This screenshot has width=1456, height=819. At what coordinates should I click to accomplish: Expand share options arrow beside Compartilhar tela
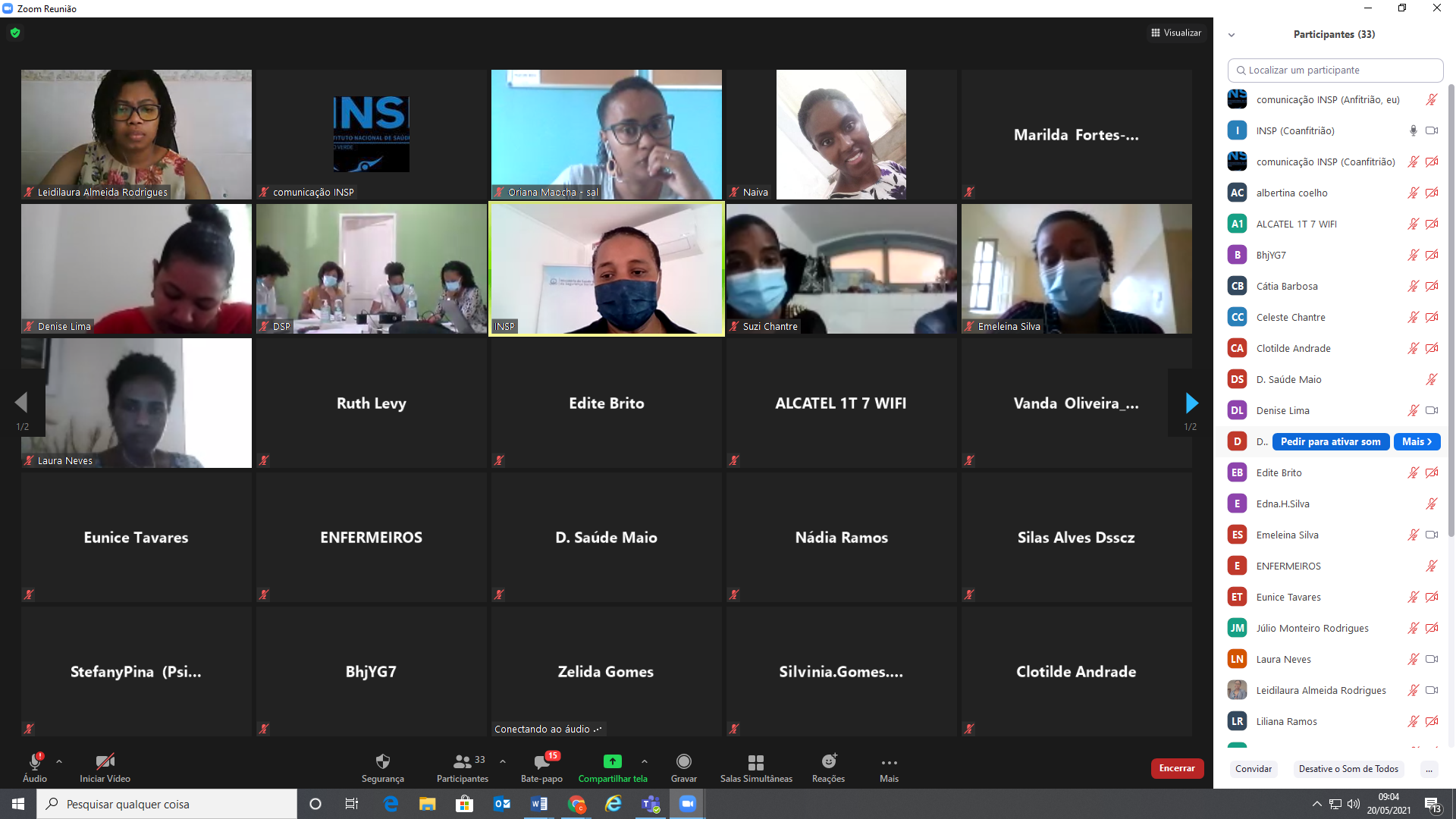point(644,761)
